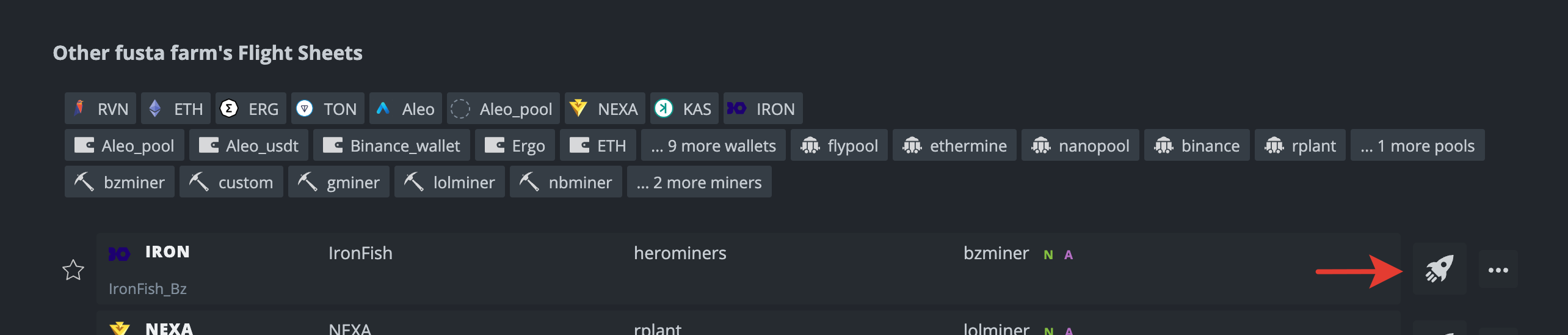Toggle the Binance_wallet wallet filter
The width and height of the screenshot is (1568, 335).
pyautogui.click(x=391, y=145)
